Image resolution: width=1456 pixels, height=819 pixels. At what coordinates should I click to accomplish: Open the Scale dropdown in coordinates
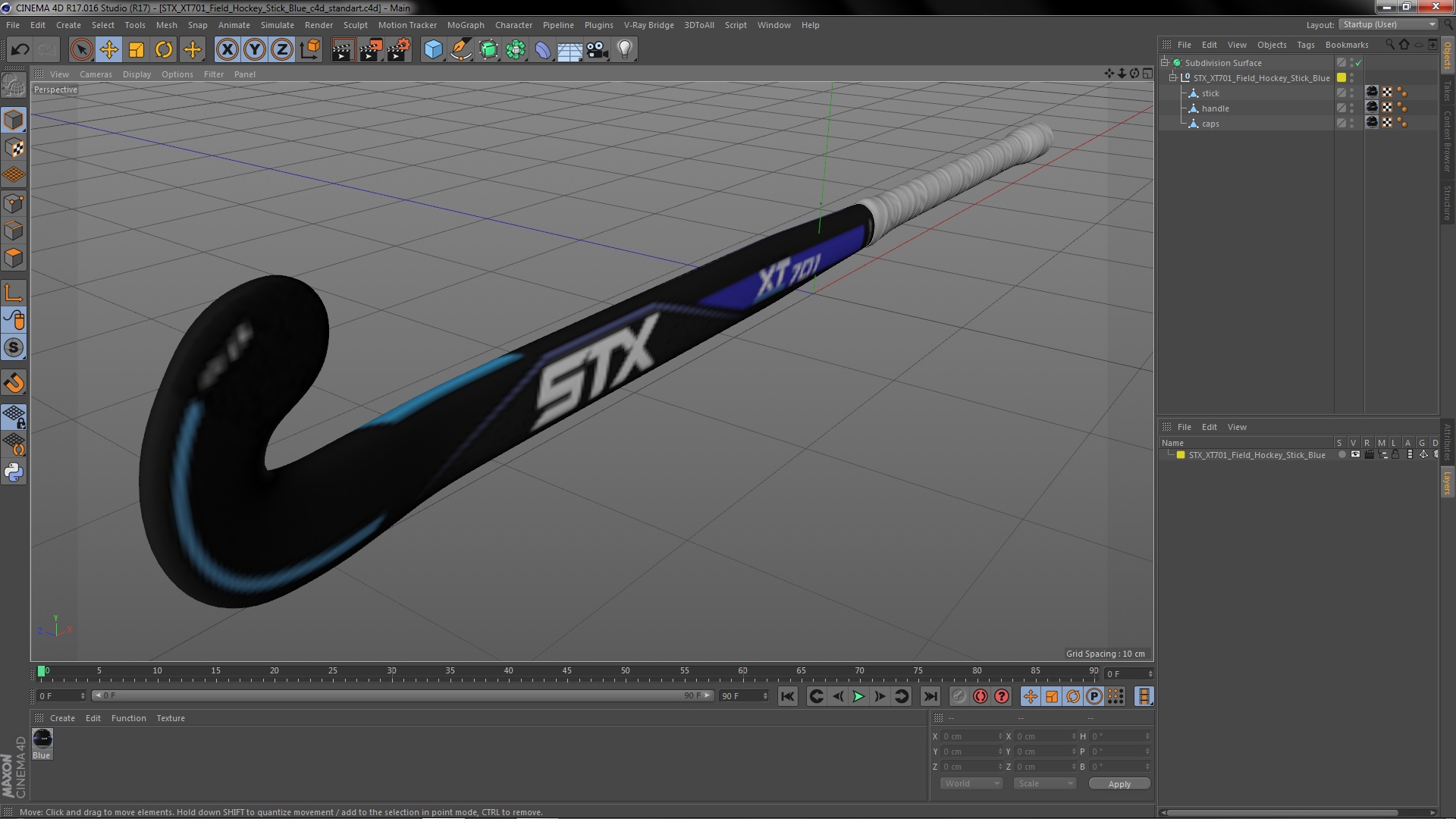click(x=1045, y=783)
